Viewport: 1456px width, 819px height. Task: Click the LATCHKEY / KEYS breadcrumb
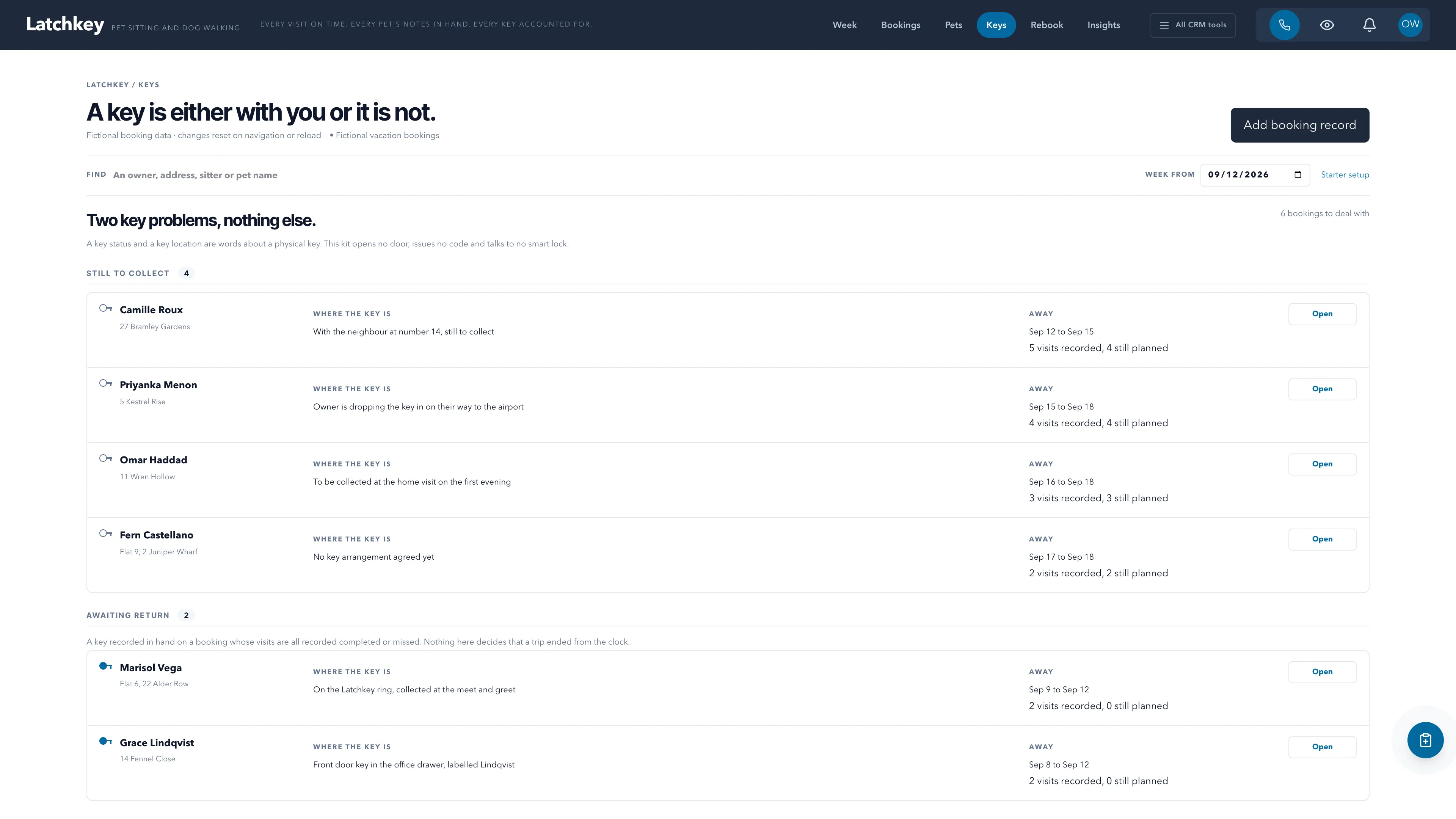click(x=122, y=85)
